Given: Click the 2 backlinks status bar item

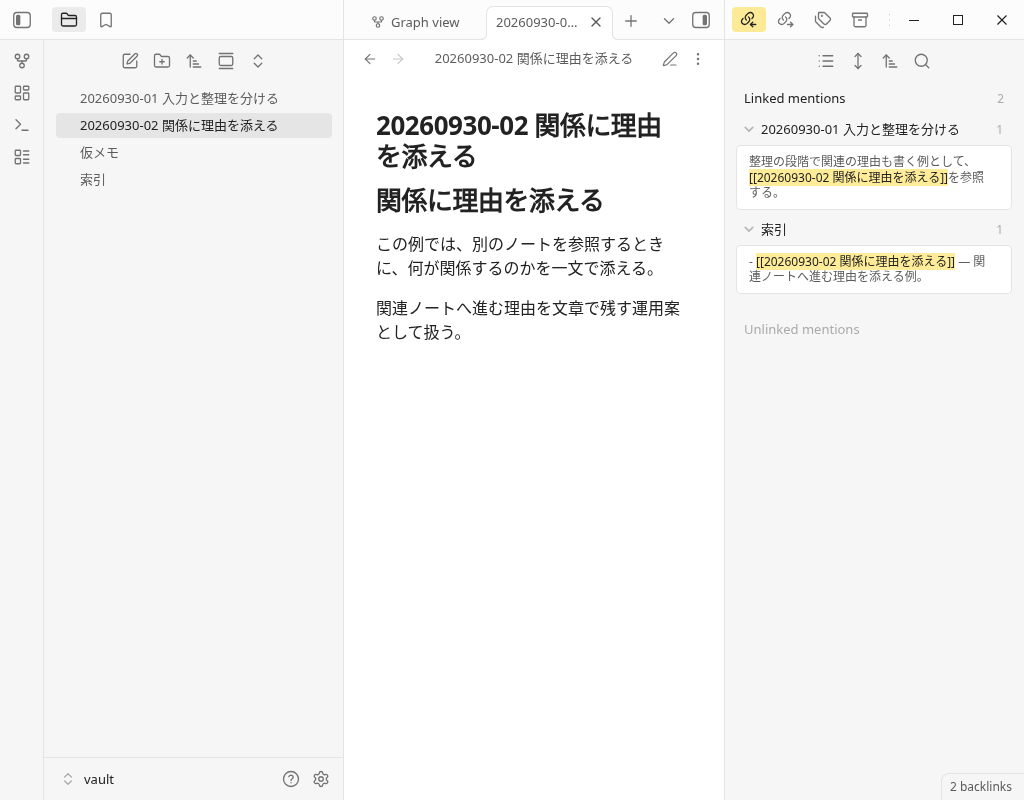Looking at the screenshot, I should click(980, 786).
